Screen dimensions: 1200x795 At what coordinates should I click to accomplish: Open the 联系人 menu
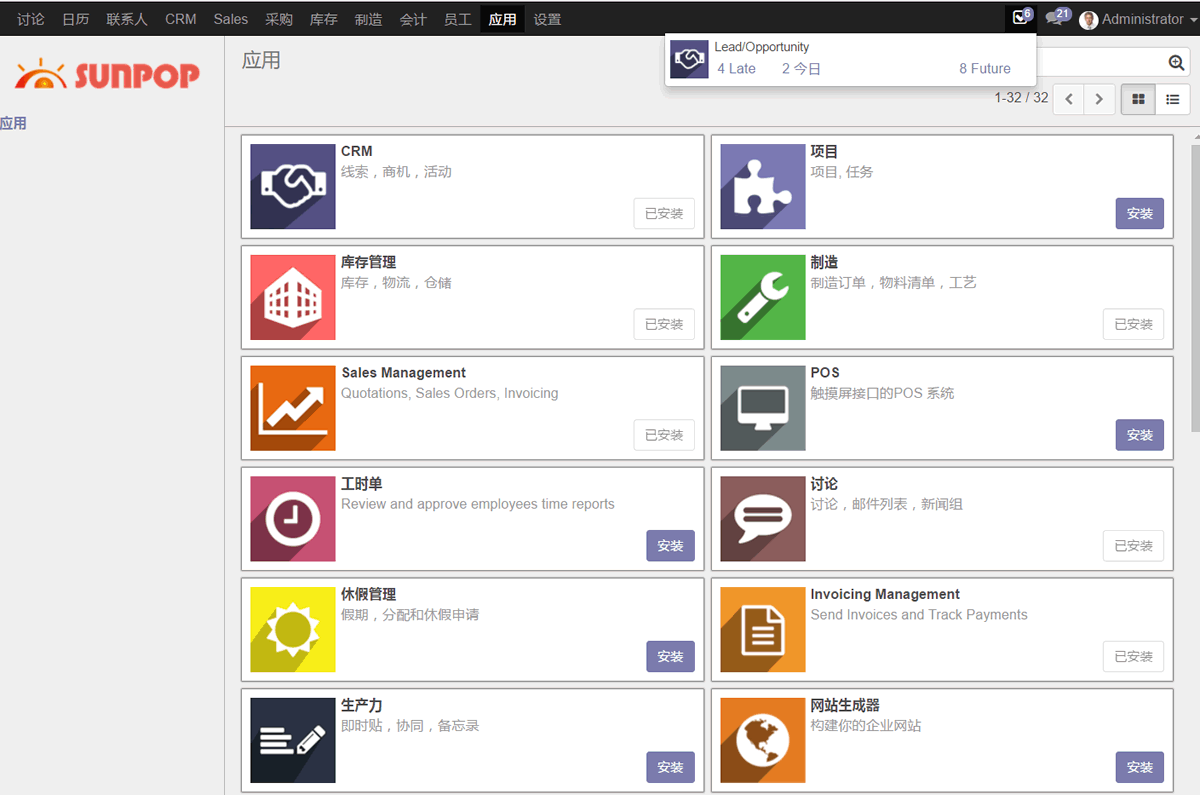tap(127, 19)
